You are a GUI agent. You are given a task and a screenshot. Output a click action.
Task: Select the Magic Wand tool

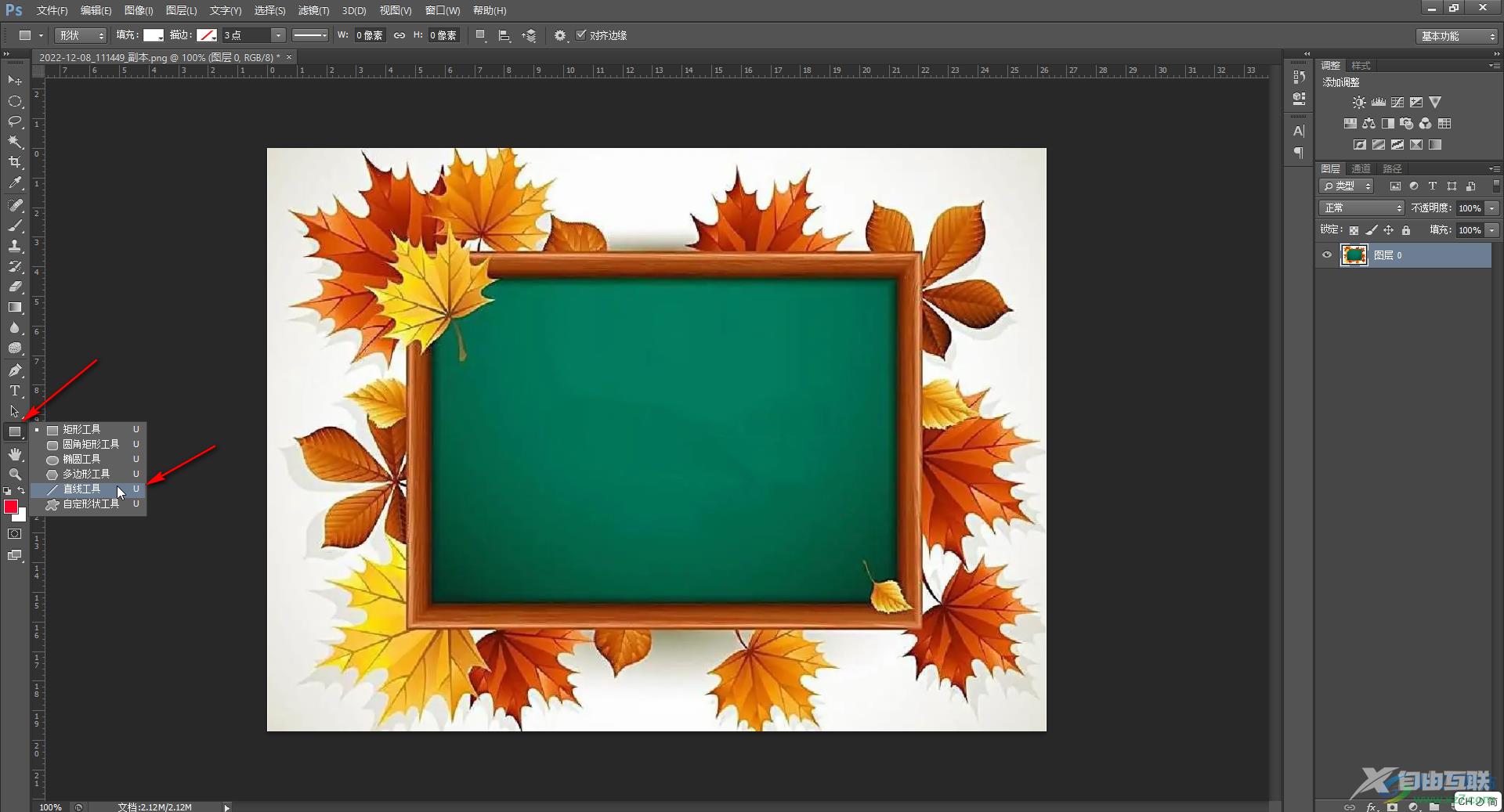click(x=15, y=142)
